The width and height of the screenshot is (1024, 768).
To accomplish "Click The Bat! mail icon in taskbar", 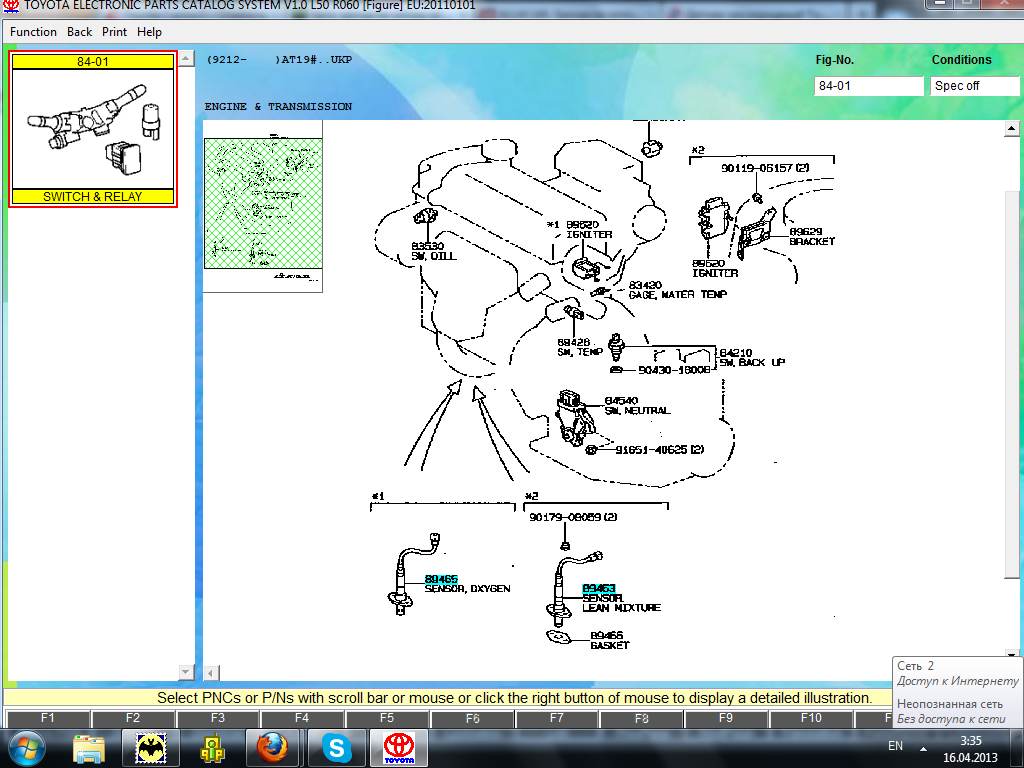I will pos(150,747).
